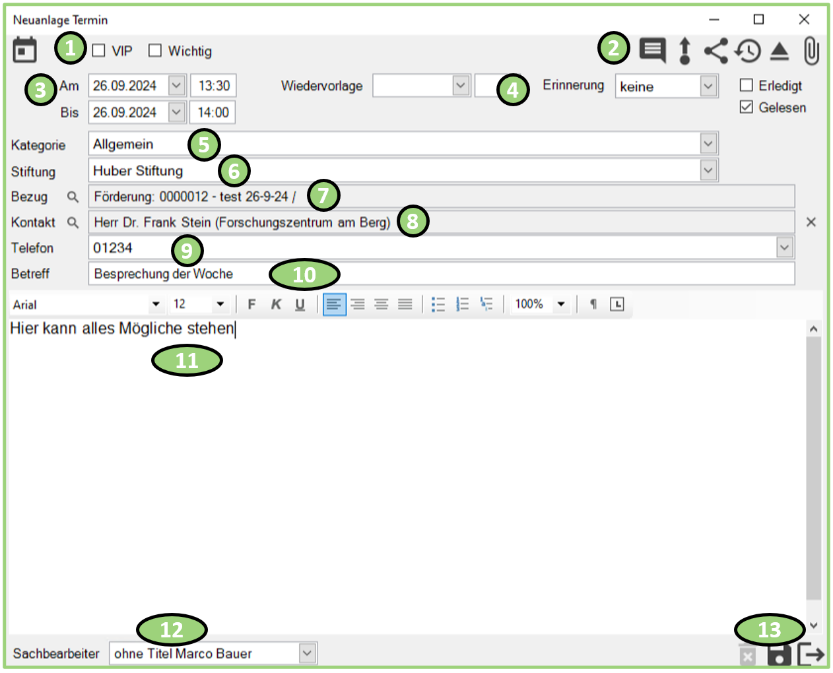This screenshot has height=673, width=833.
Task: Open the Erinnerung dropdown set to keine
Action: pyautogui.click(x=708, y=87)
